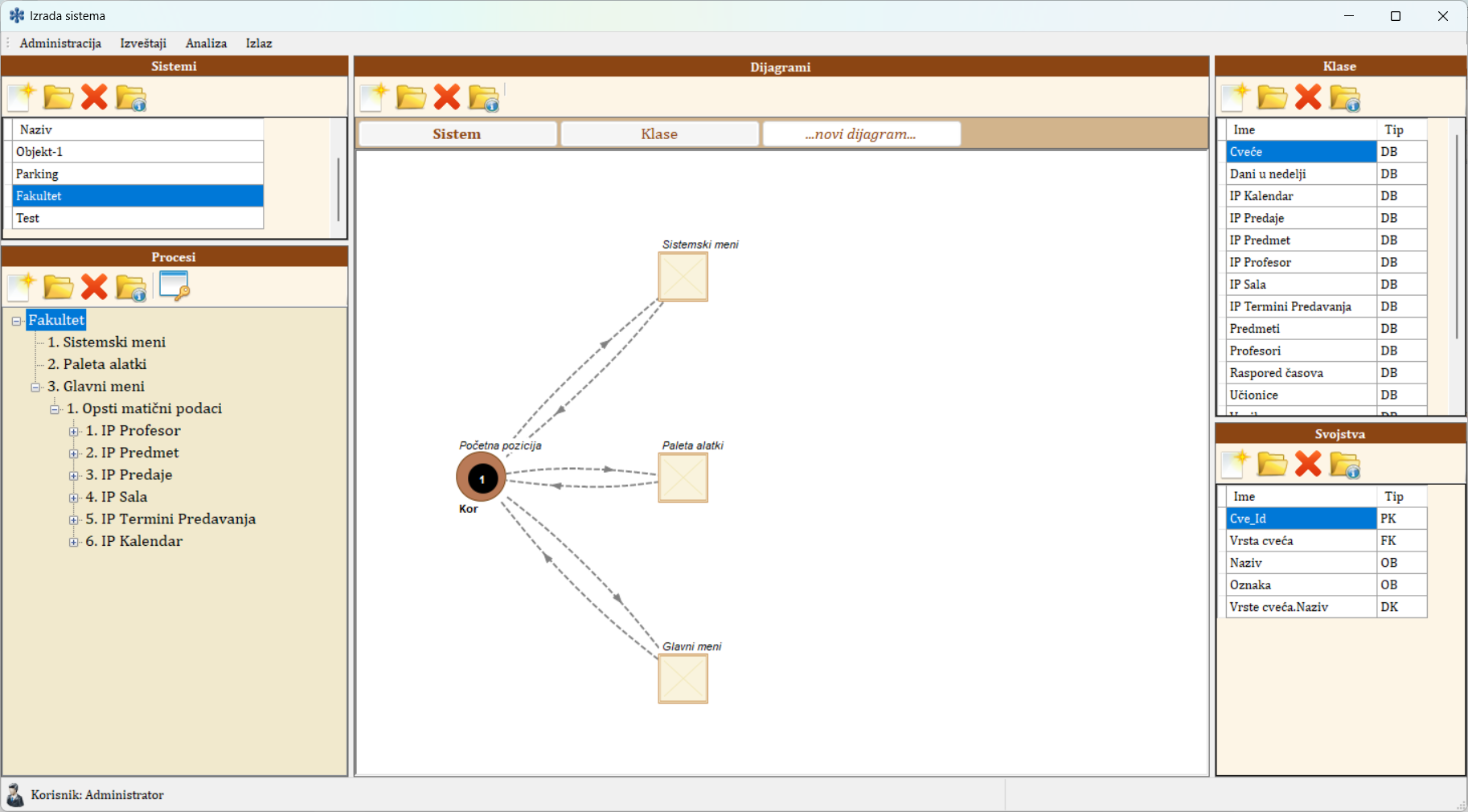
Task: Open class info folder icon in Klase
Action: pyautogui.click(x=1345, y=98)
